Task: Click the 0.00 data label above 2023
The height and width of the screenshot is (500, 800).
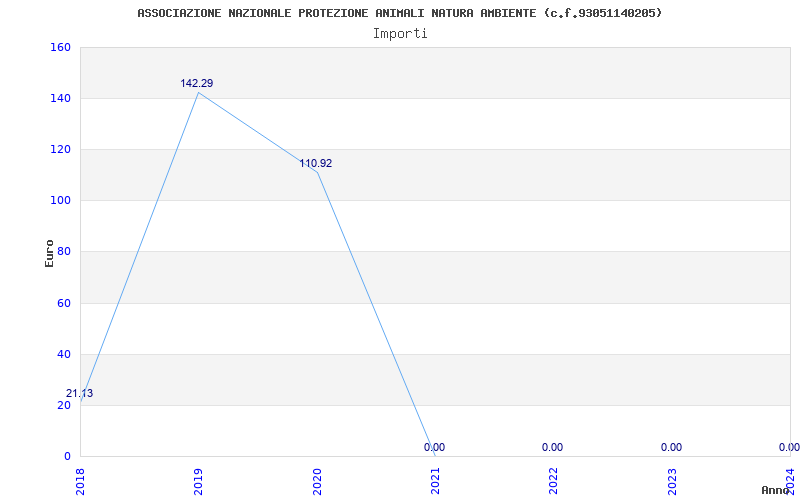Action: coord(671,447)
